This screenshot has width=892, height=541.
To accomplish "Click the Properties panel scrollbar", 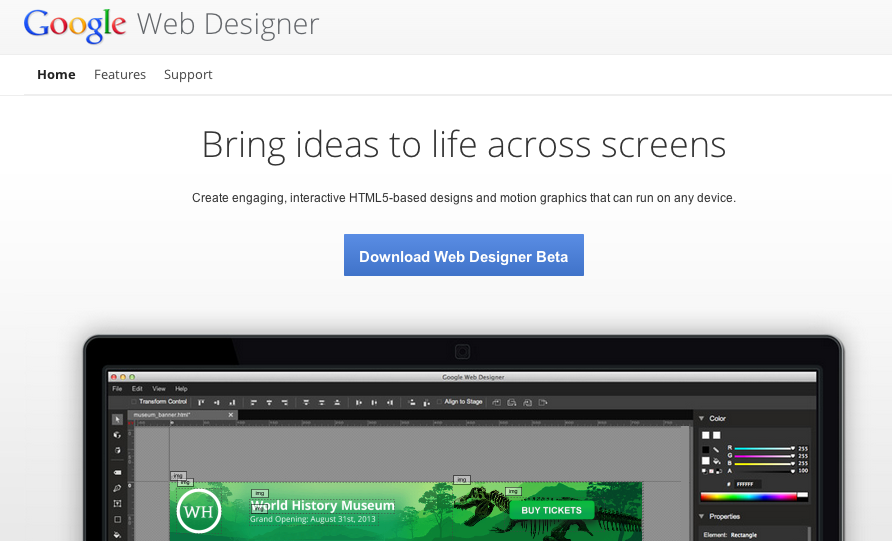I will (x=809, y=534).
